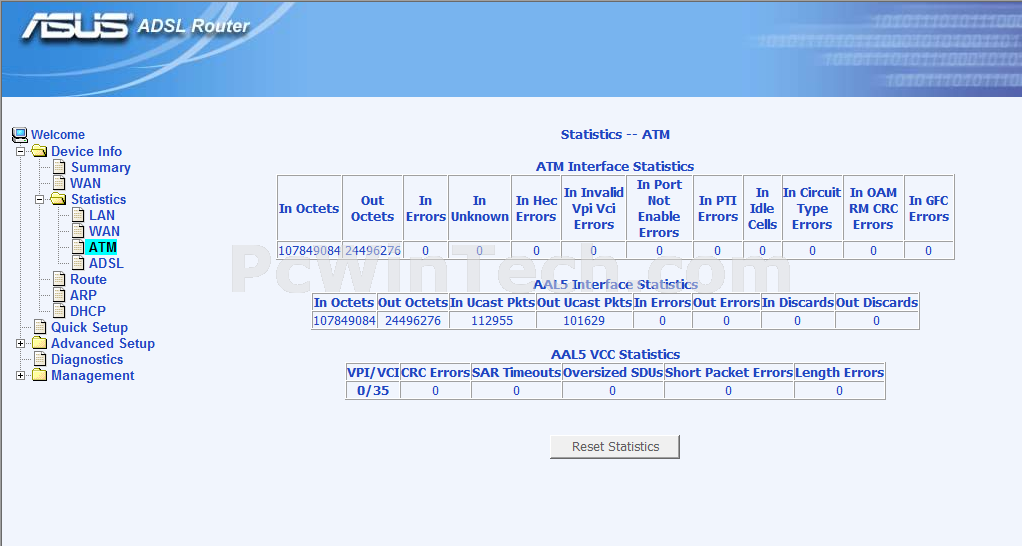Open Quick Setup
This screenshot has height=546, width=1022.
[x=89, y=328]
